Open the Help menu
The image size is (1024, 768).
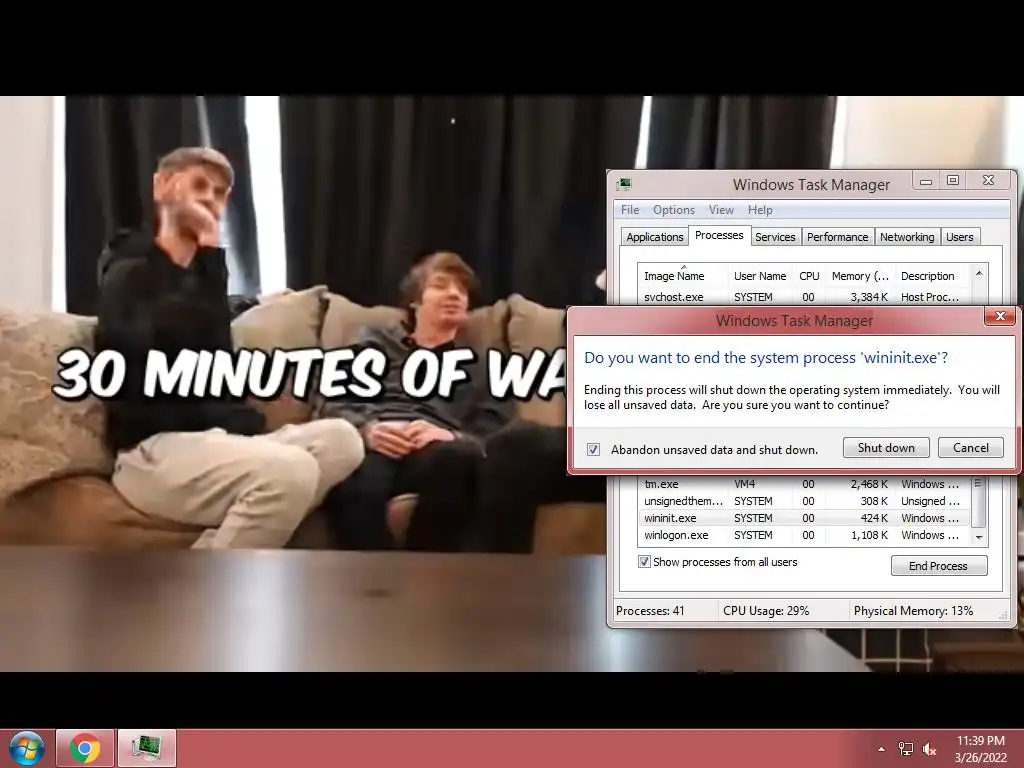tap(760, 210)
